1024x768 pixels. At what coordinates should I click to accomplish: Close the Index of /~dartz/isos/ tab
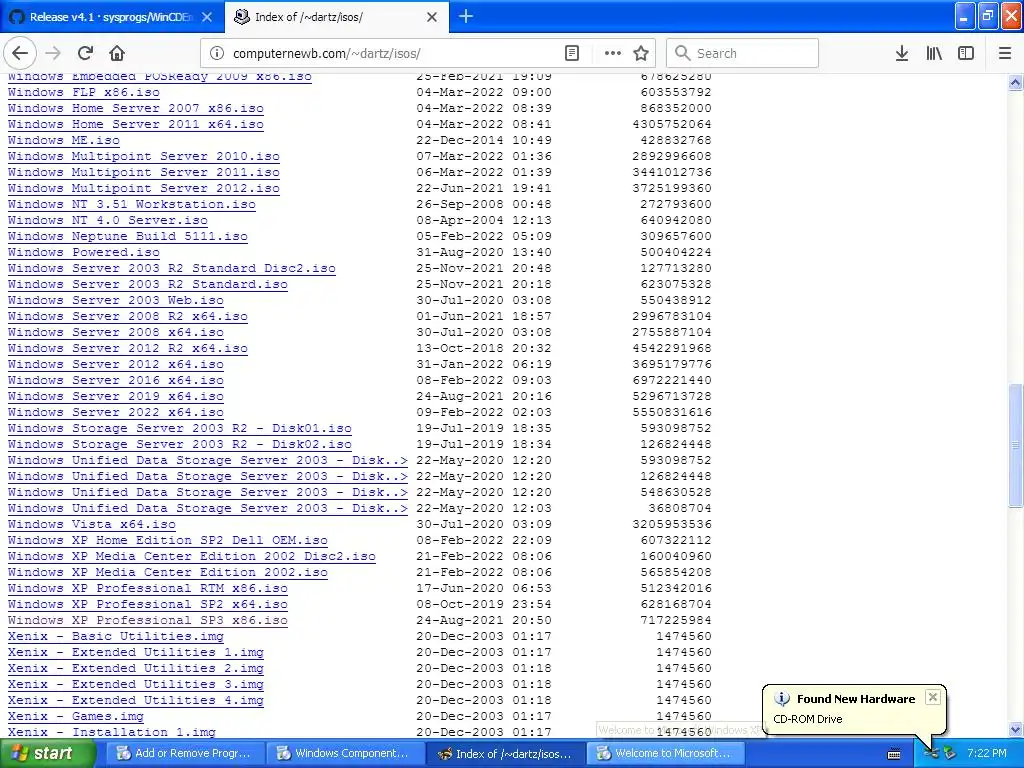(x=432, y=17)
